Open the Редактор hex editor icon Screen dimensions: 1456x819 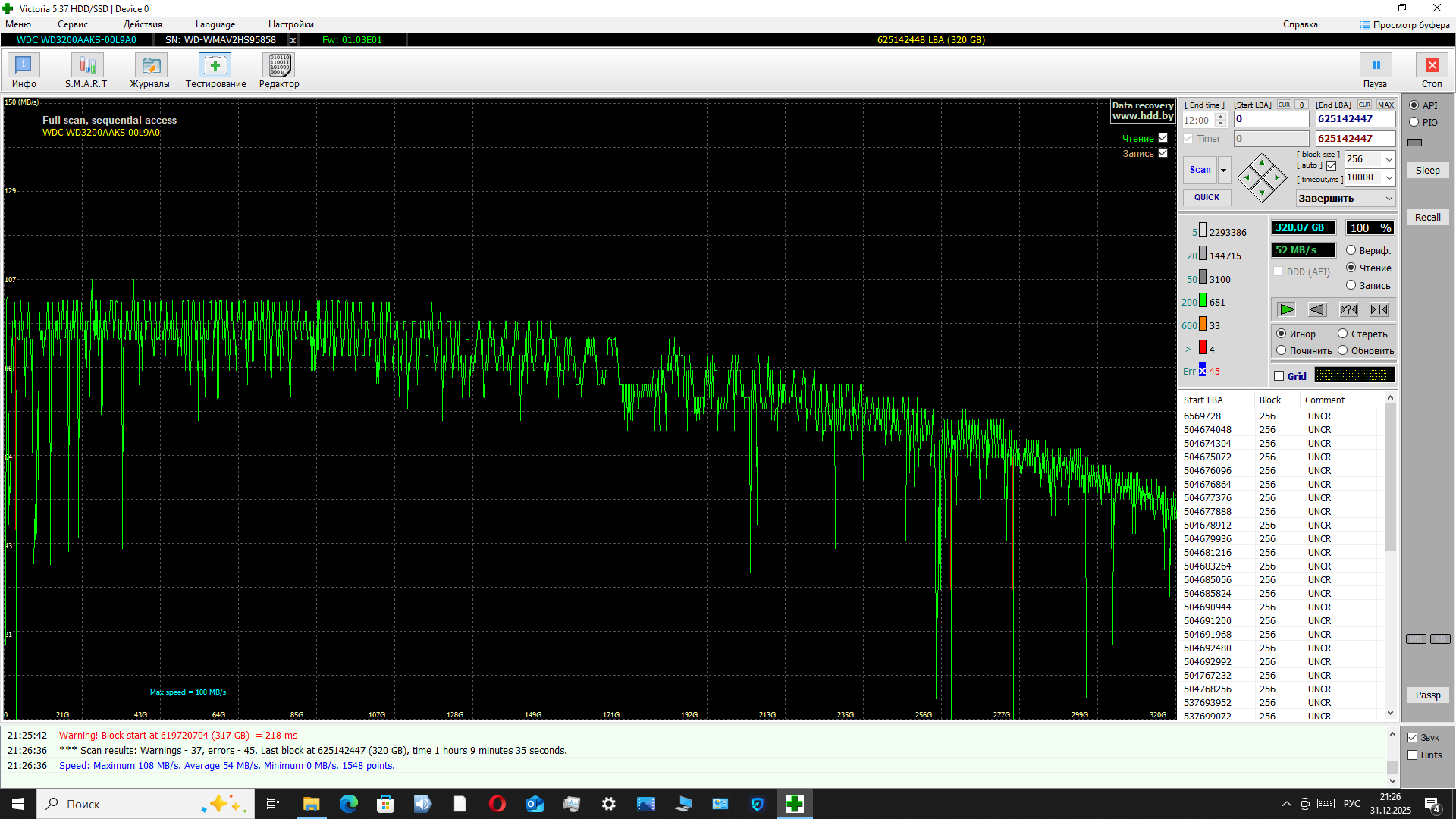(x=279, y=66)
